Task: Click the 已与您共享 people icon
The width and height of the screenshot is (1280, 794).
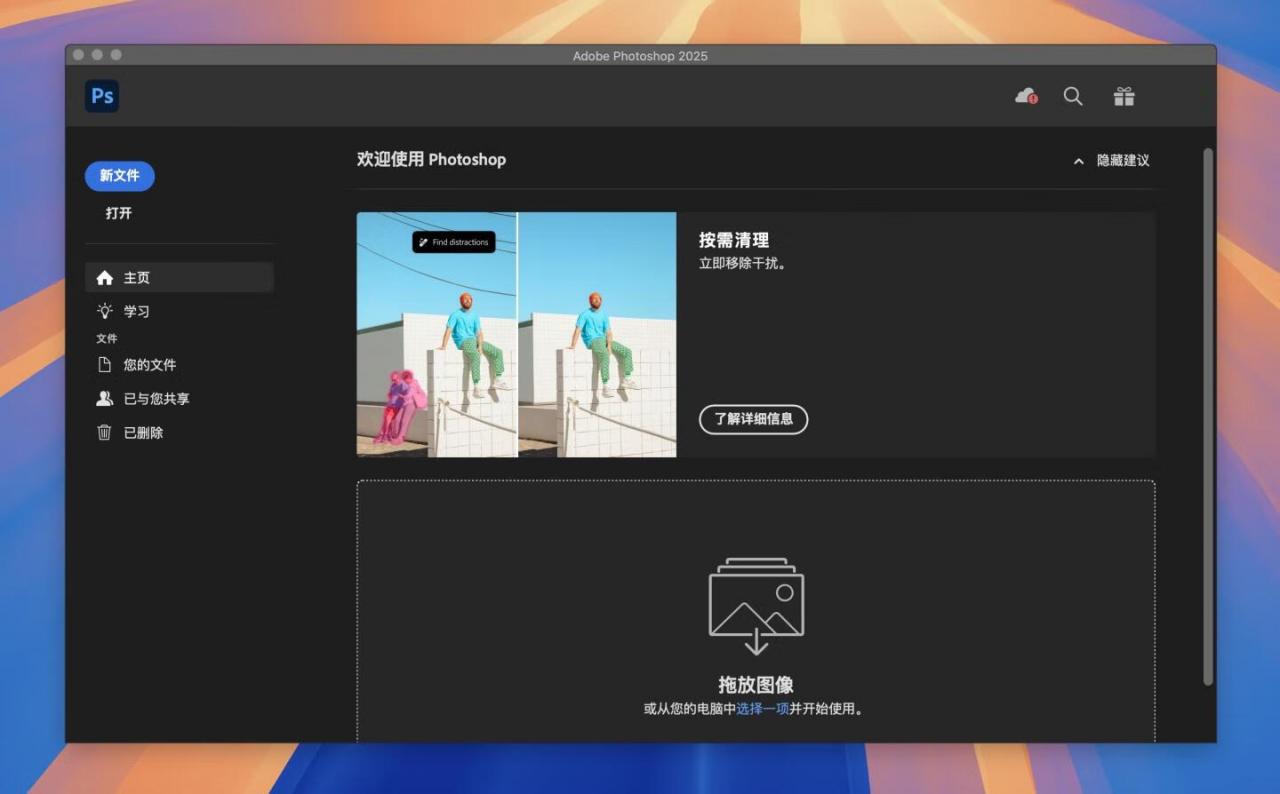Action: coord(106,398)
